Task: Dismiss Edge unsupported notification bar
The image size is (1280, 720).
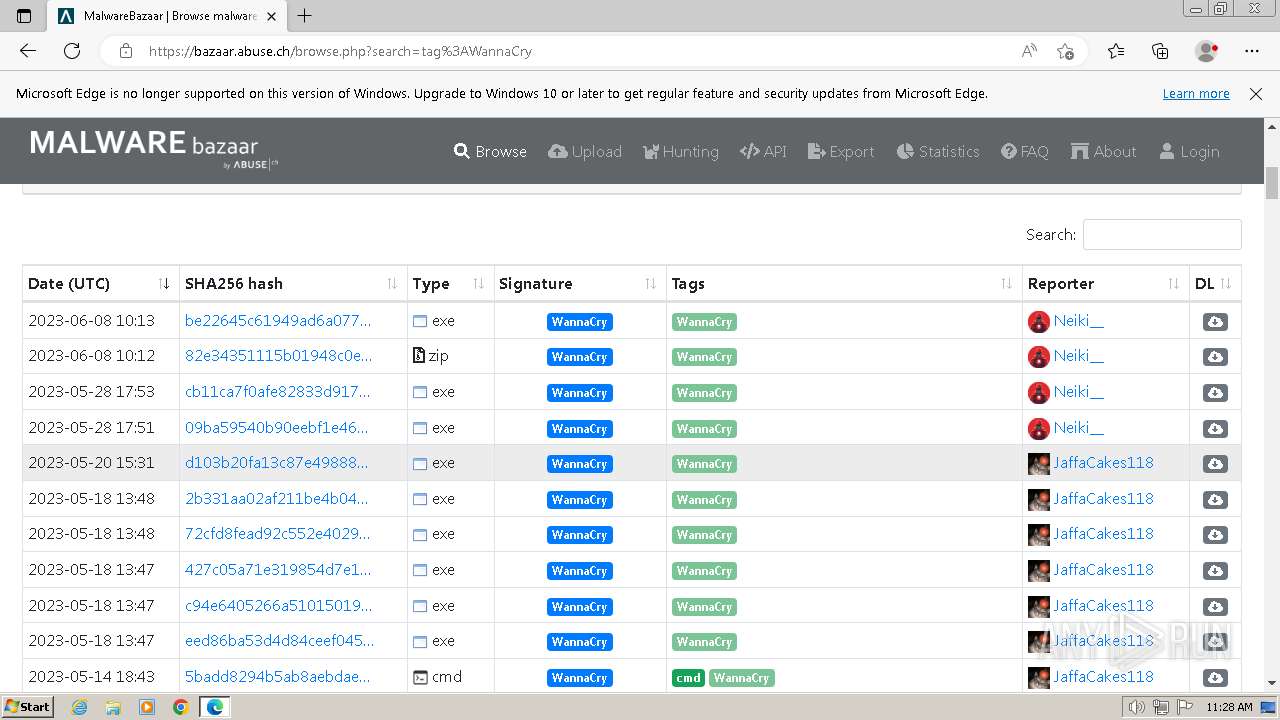Action: [x=1256, y=94]
